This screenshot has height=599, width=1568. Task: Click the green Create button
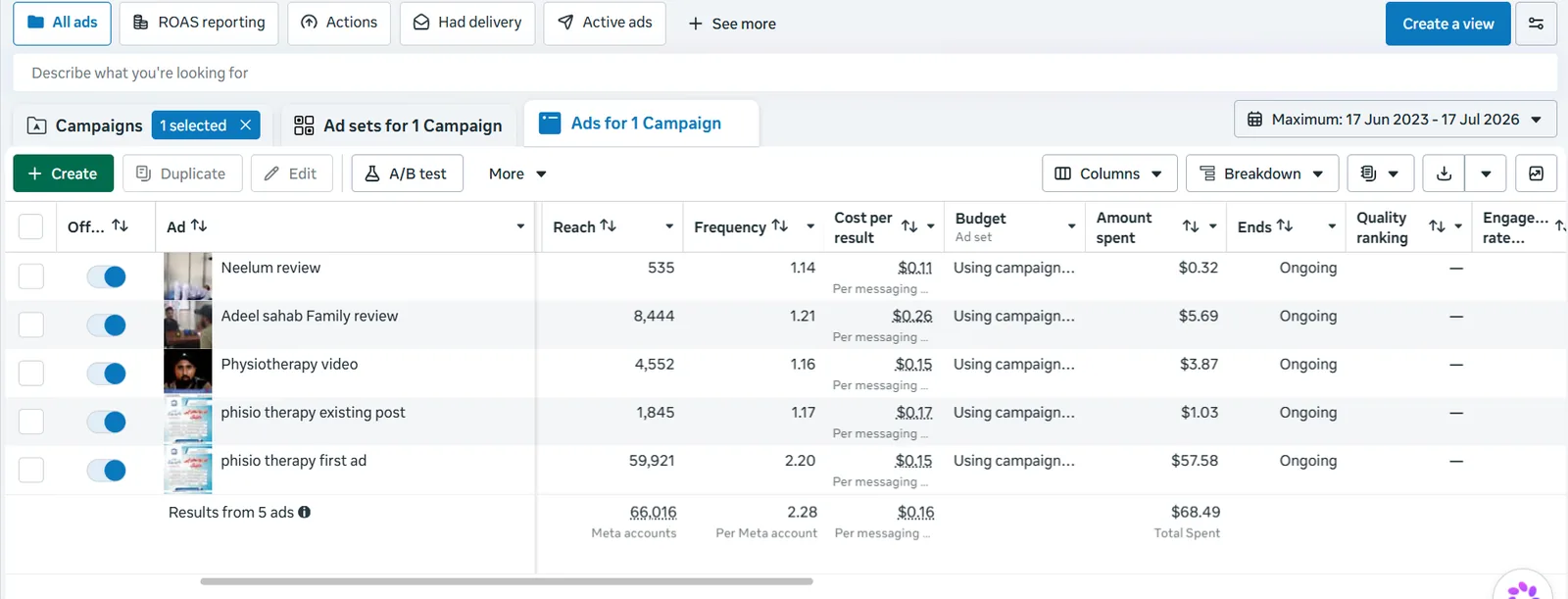point(63,174)
